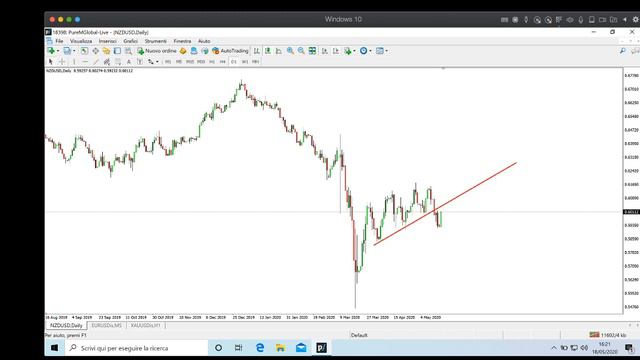
Task: Toggle the Market Watch panel
Action: click(84, 51)
